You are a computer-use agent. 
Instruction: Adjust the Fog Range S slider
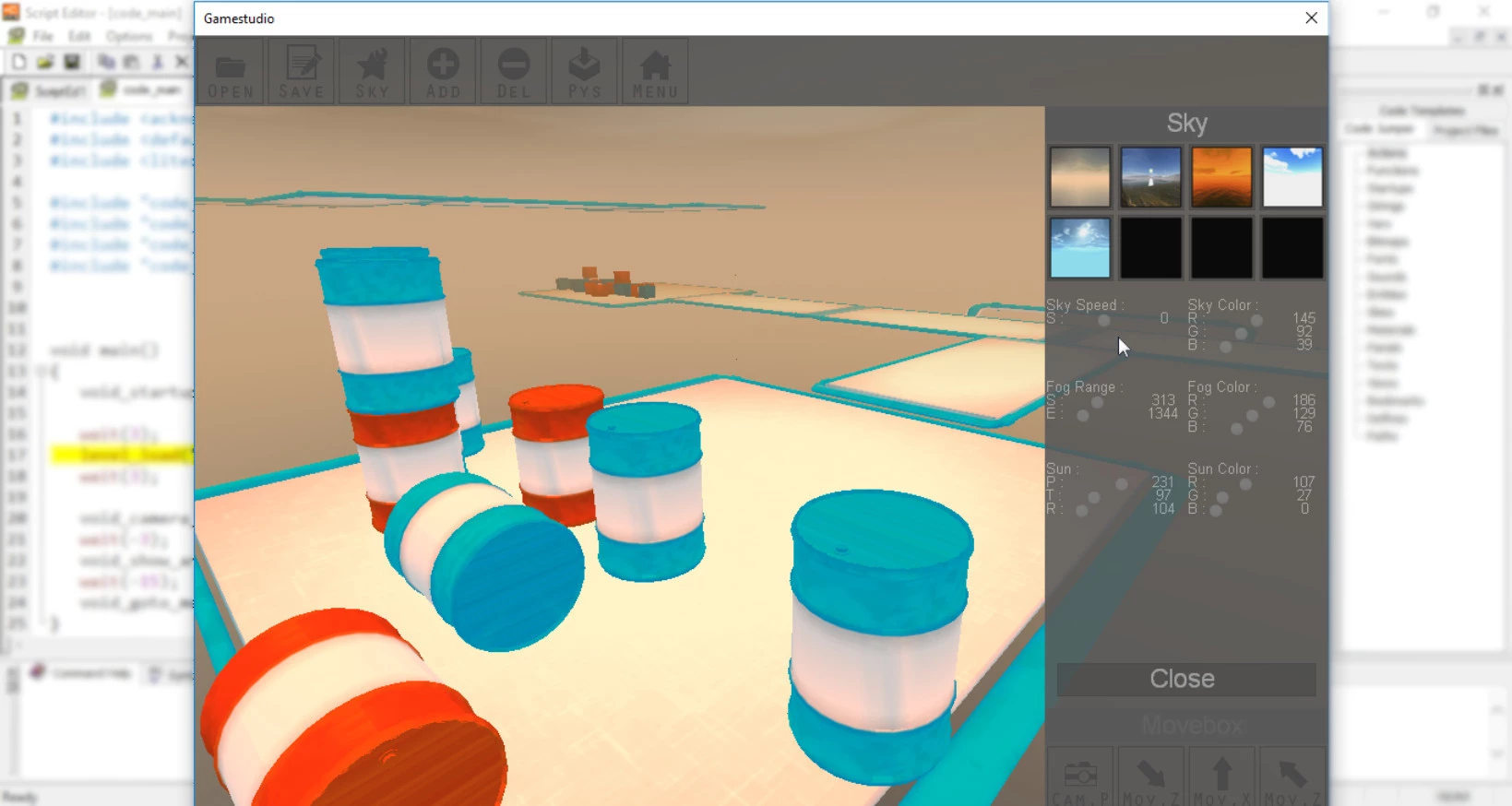[x=1097, y=403]
